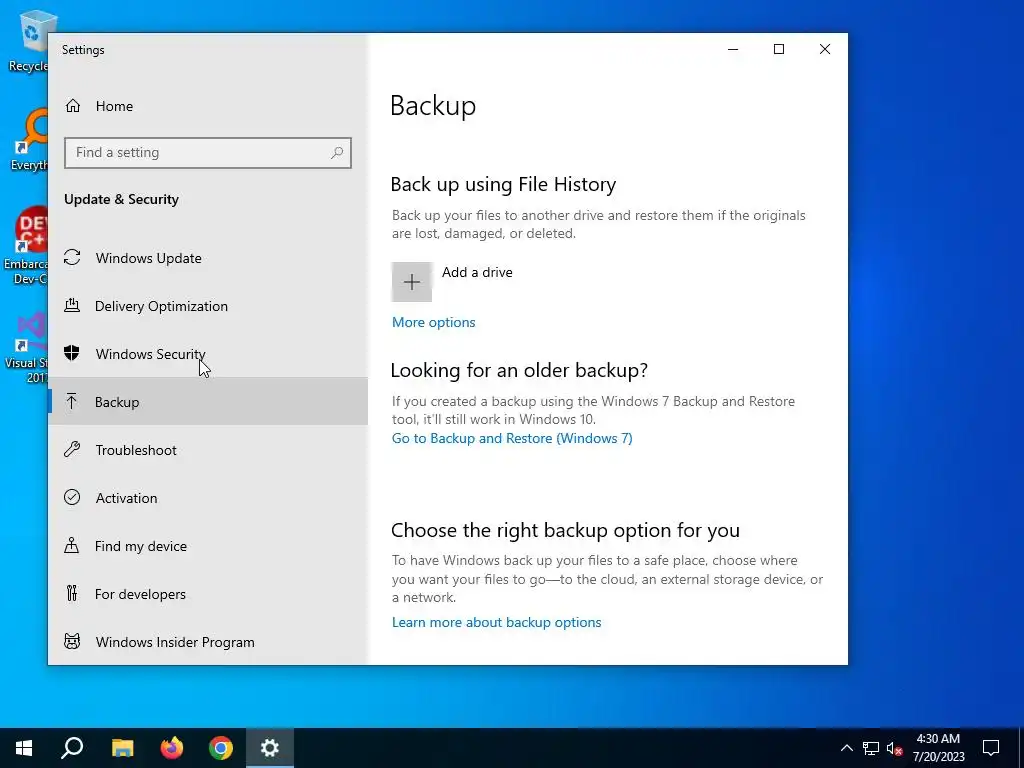Select the Everything search desktop shortcut
The image size is (1024, 768).
pos(29,141)
